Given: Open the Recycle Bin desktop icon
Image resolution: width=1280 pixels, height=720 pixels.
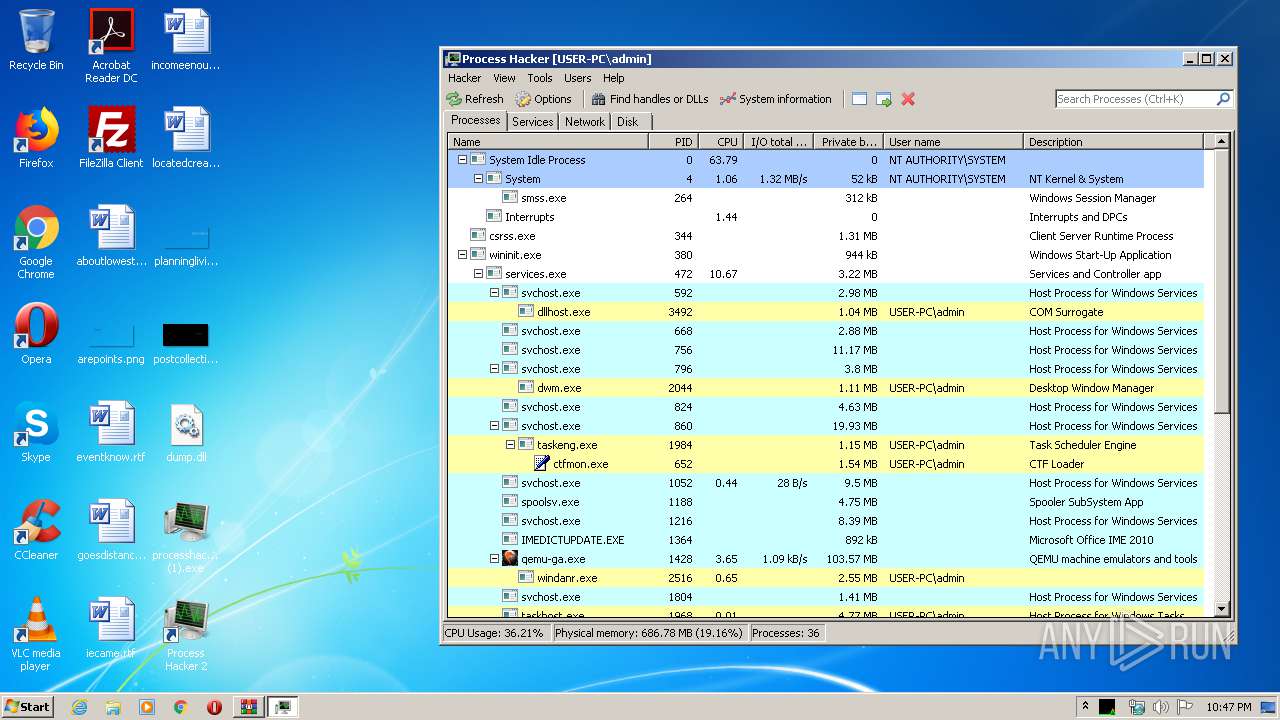Looking at the screenshot, I should pyautogui.click(x=36, y=40).
